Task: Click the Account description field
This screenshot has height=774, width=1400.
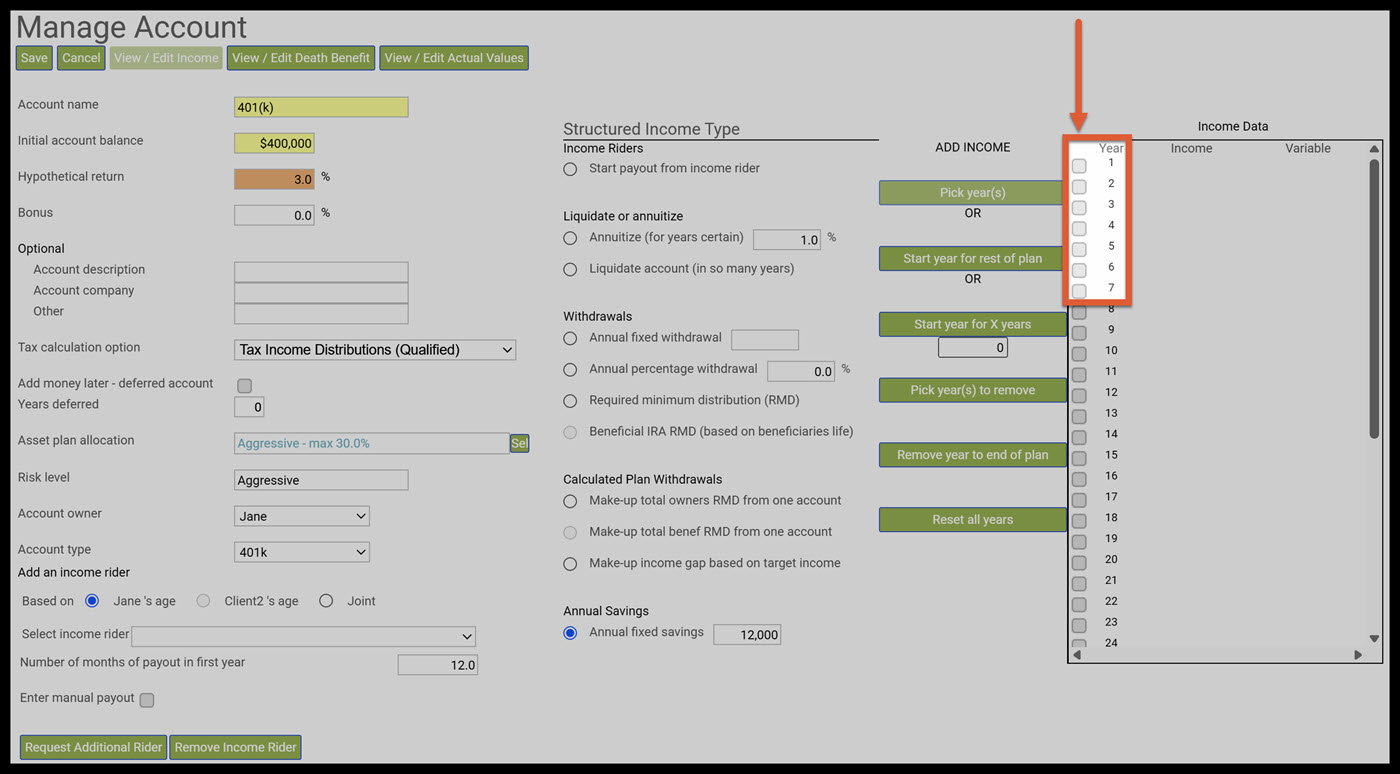Action: point(321,272)
